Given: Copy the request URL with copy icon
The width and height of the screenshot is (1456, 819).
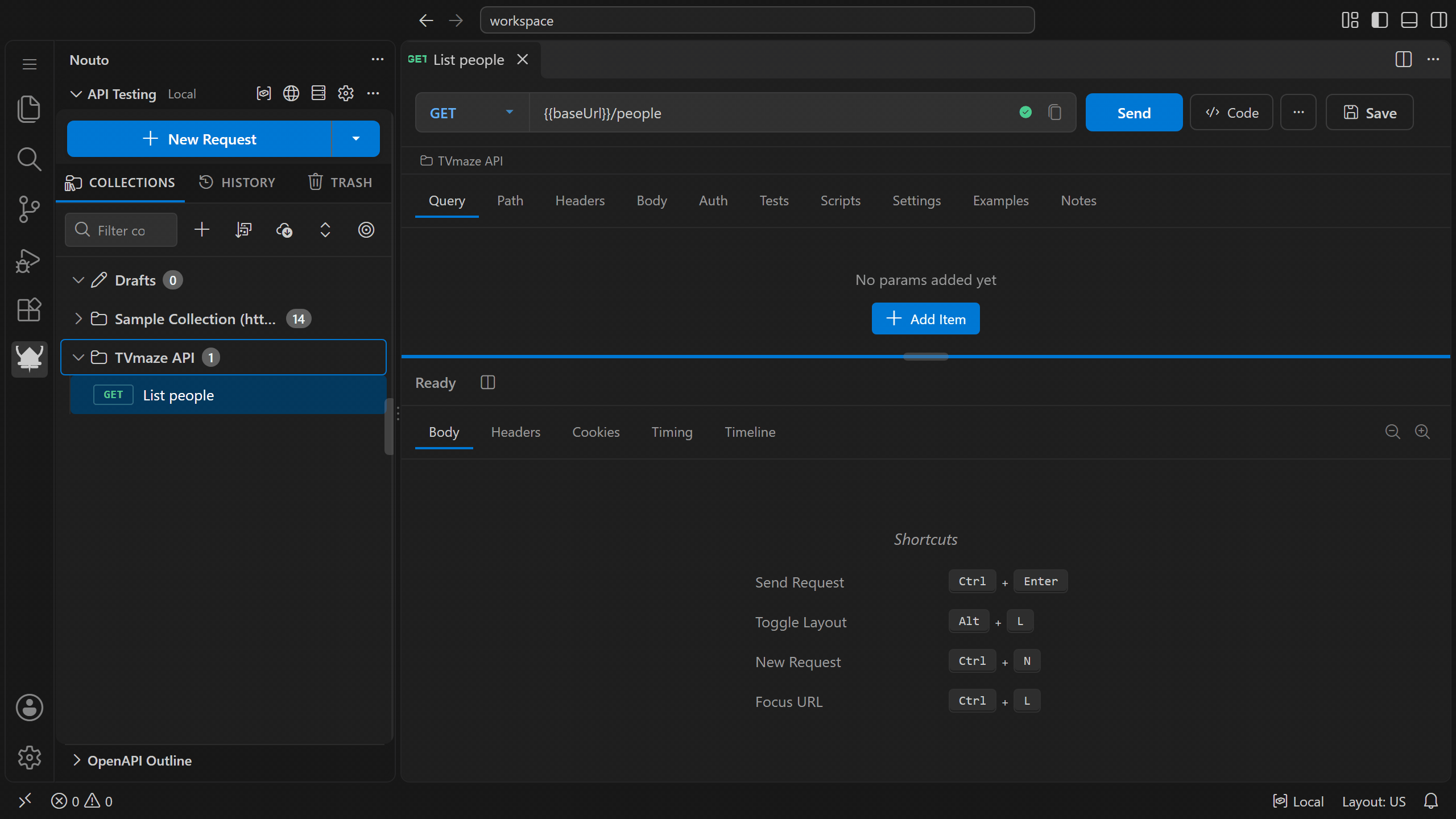Looking at the screenshot, I should pyautogui.click(x=1055, y=113).
